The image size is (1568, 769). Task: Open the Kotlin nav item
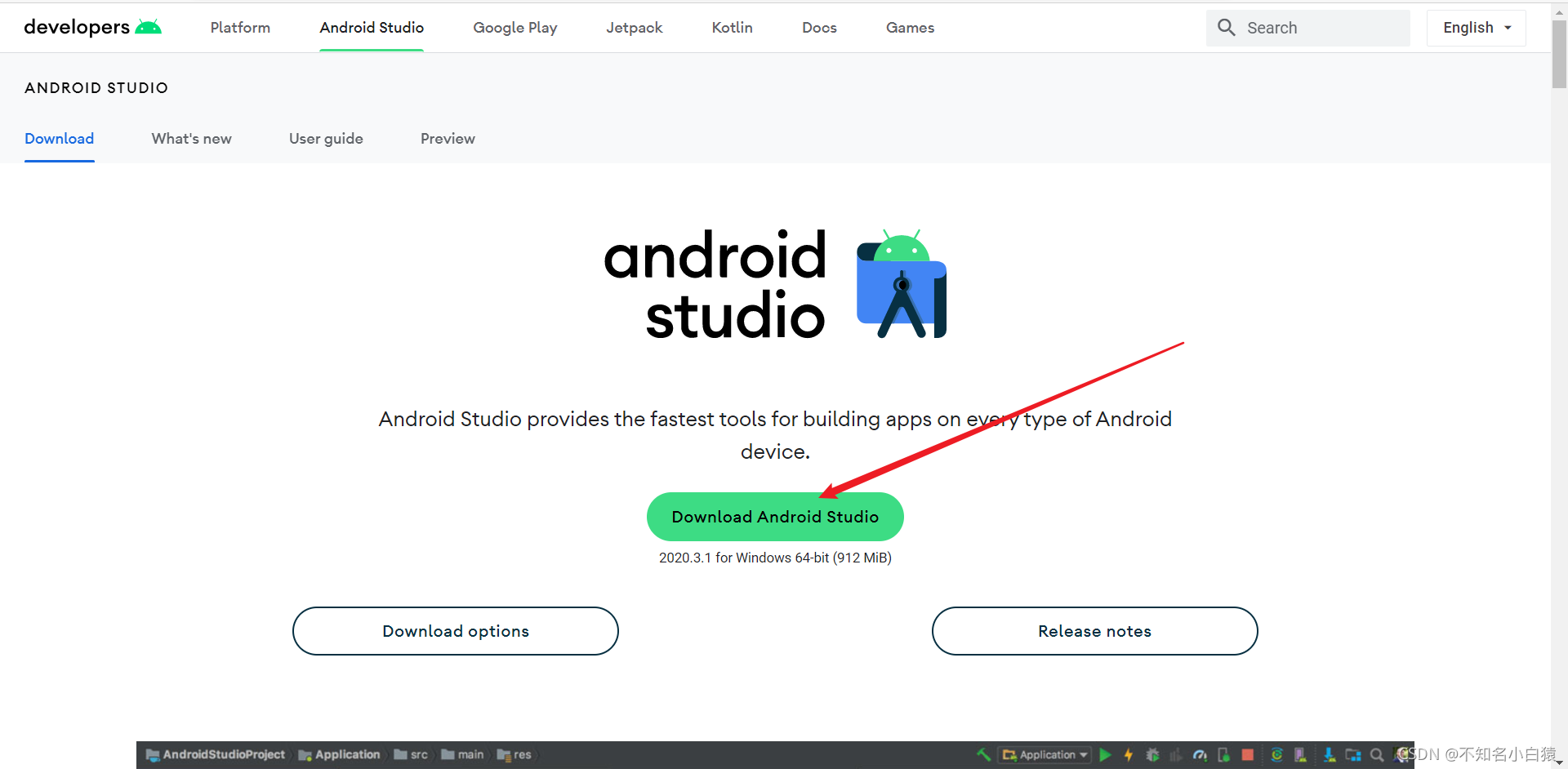(x=733, y=28)
